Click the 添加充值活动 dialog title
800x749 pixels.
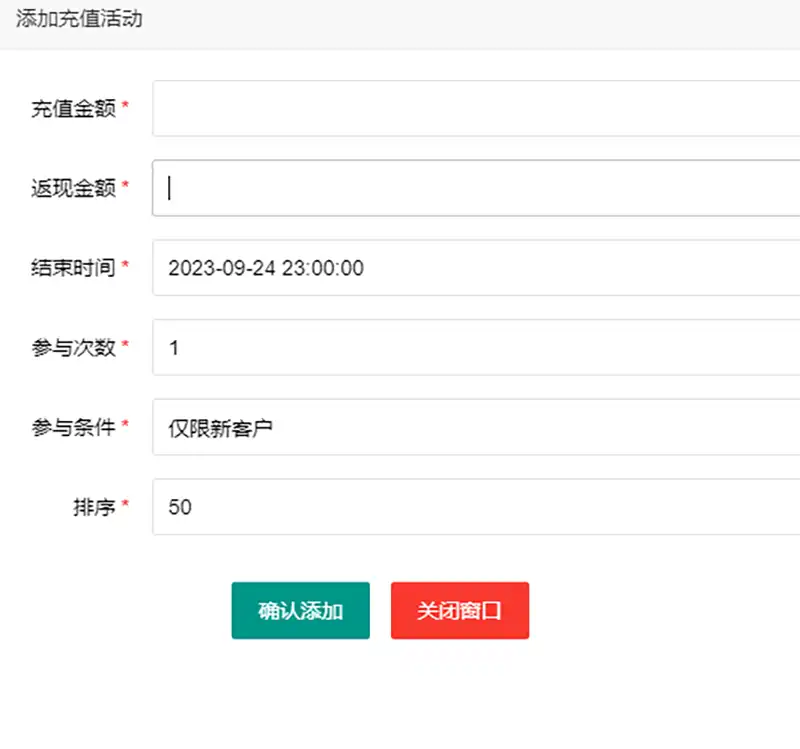click(78, 20)
